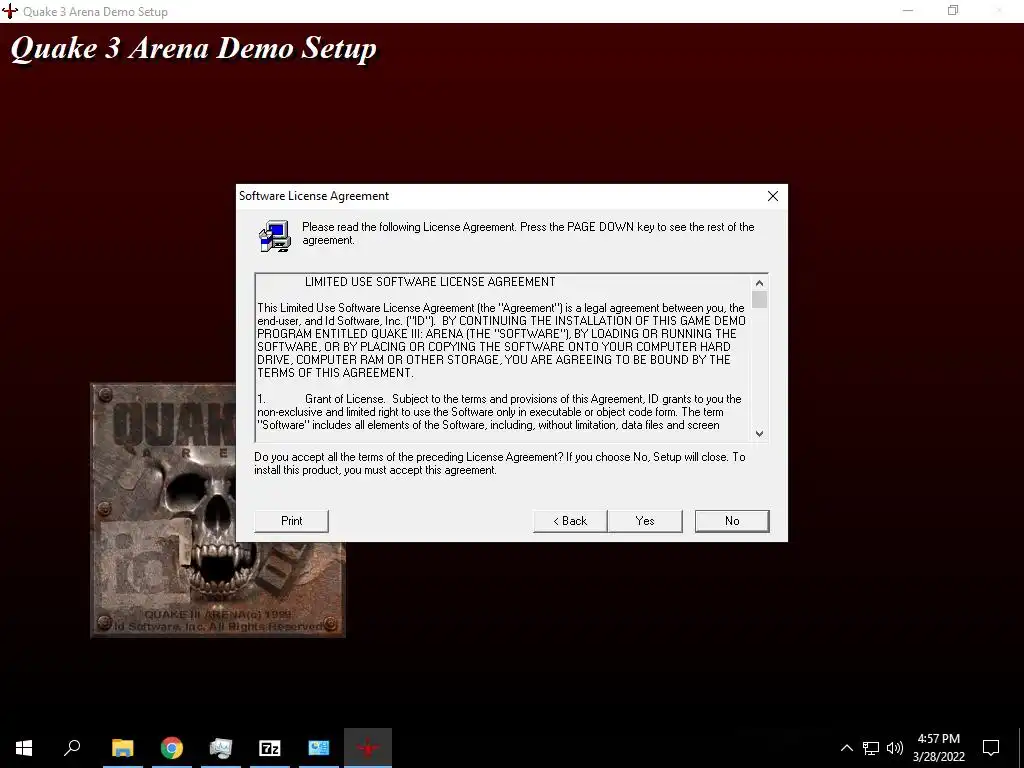Open File Explorer from the taskbar
1024x768 pixels.
point(122,748)
